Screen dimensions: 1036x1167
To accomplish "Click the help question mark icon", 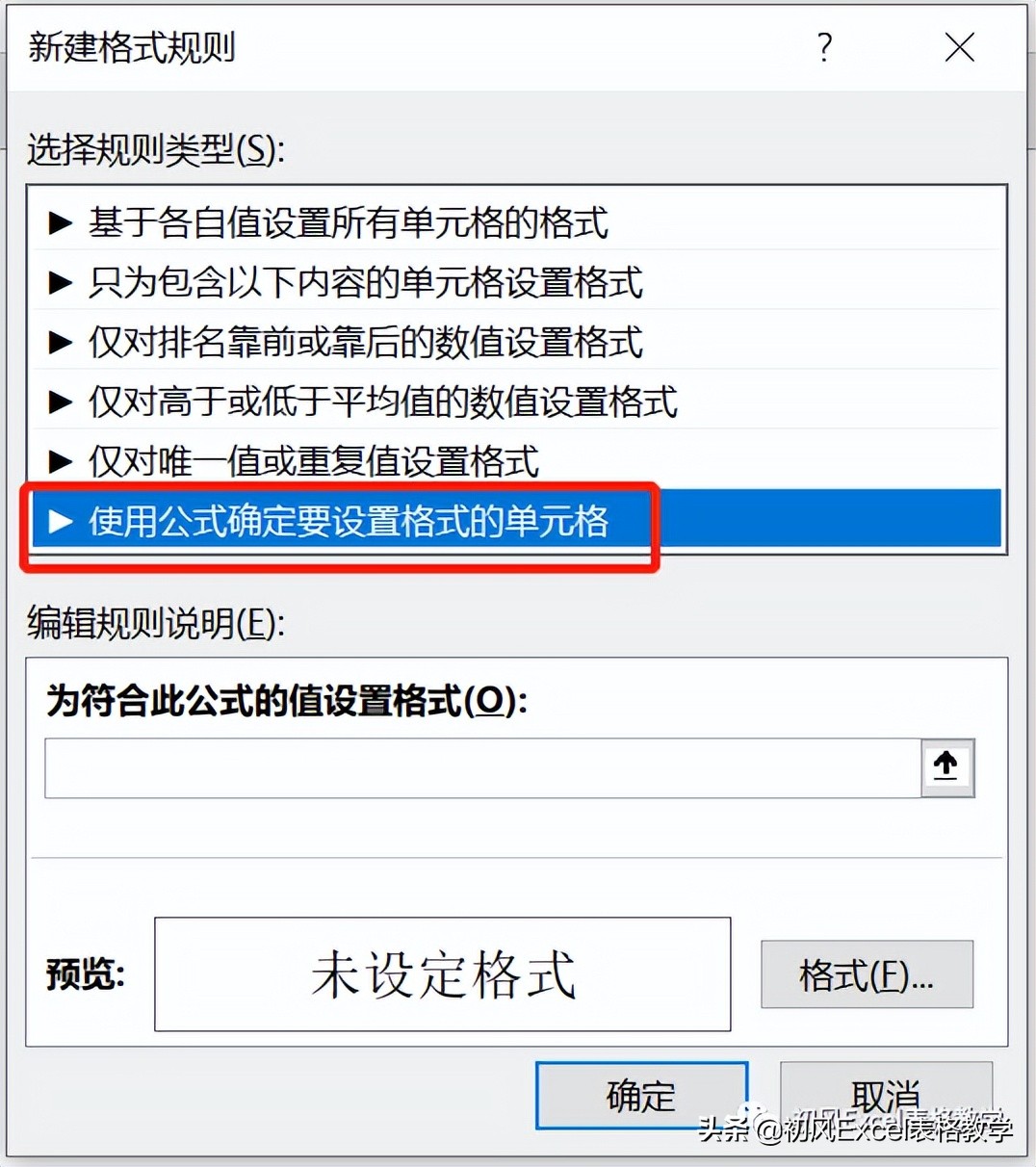I will click(824, 46).
